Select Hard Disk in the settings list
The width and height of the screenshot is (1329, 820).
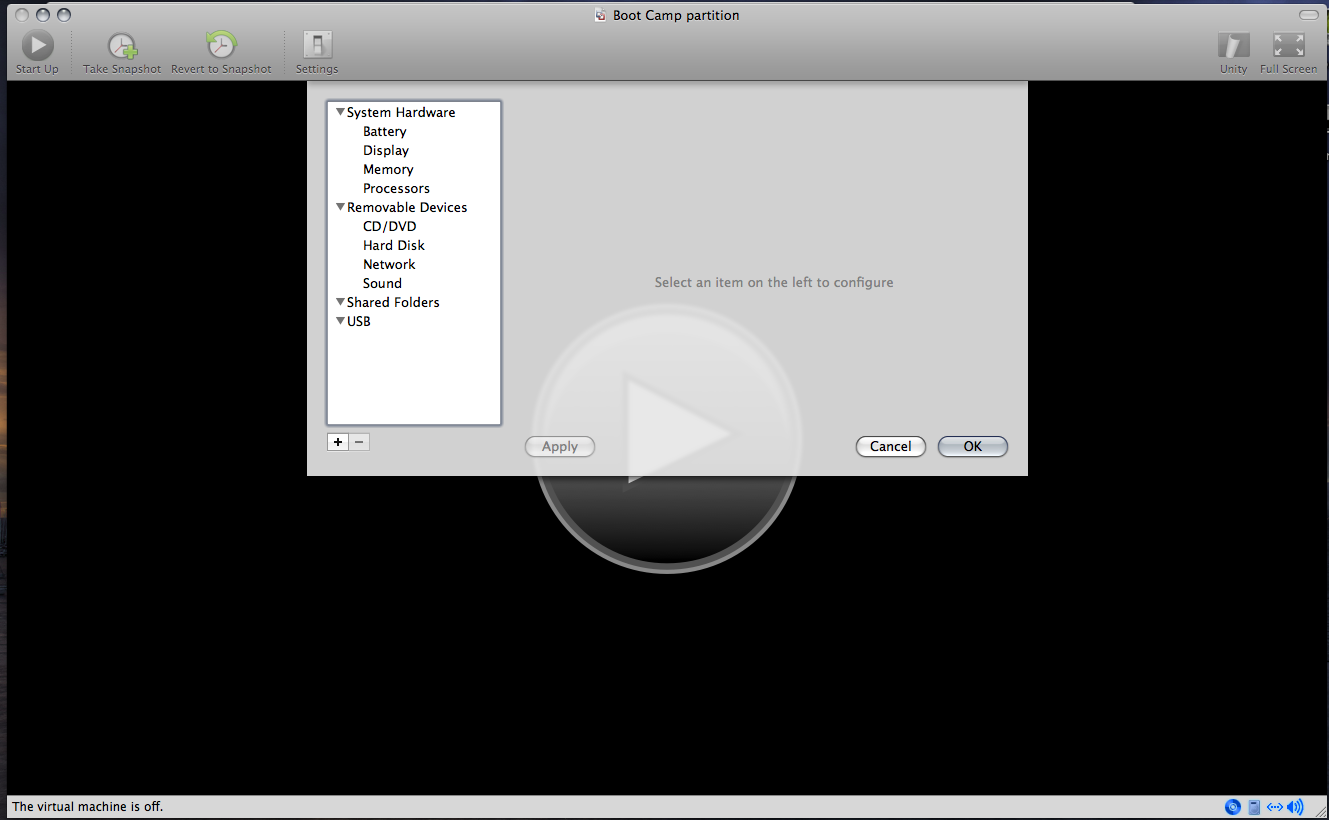[x=394, y=246]
